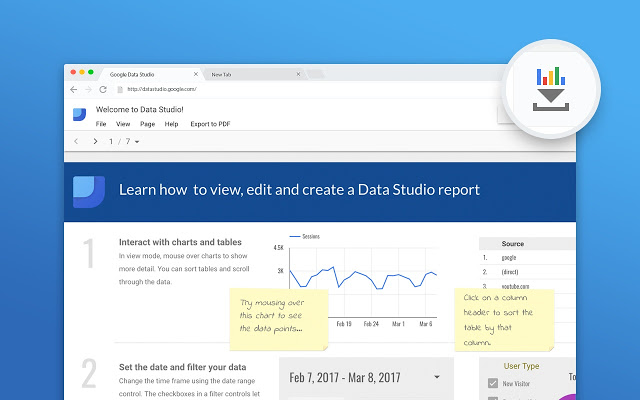Click the export extension icon in the circle
This screenshot has width=640, height=400.
551,89
